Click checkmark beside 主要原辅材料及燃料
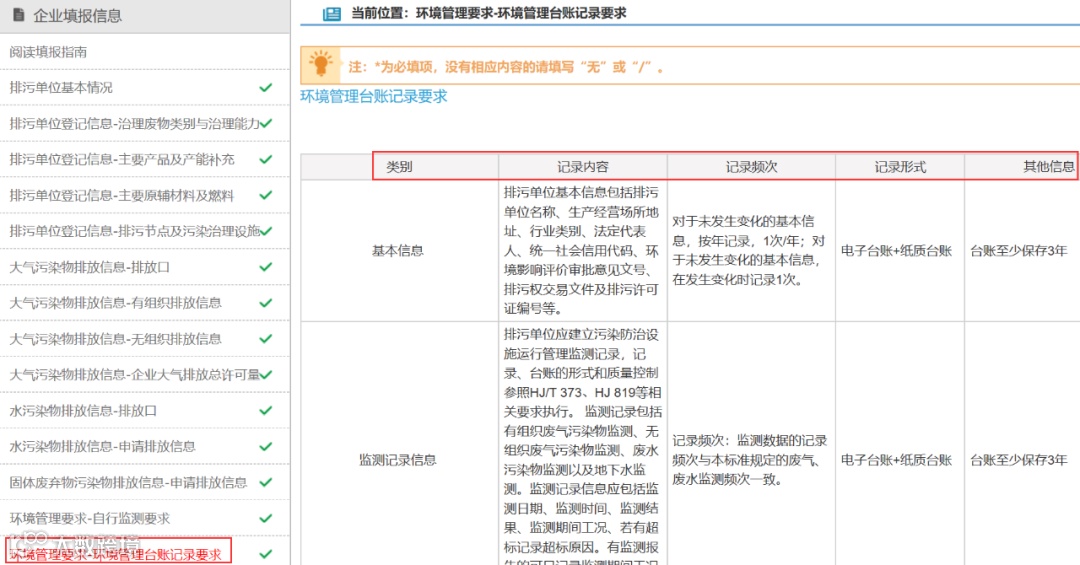This screenshot has height=565, width=1080. click(x=266, y=196)
